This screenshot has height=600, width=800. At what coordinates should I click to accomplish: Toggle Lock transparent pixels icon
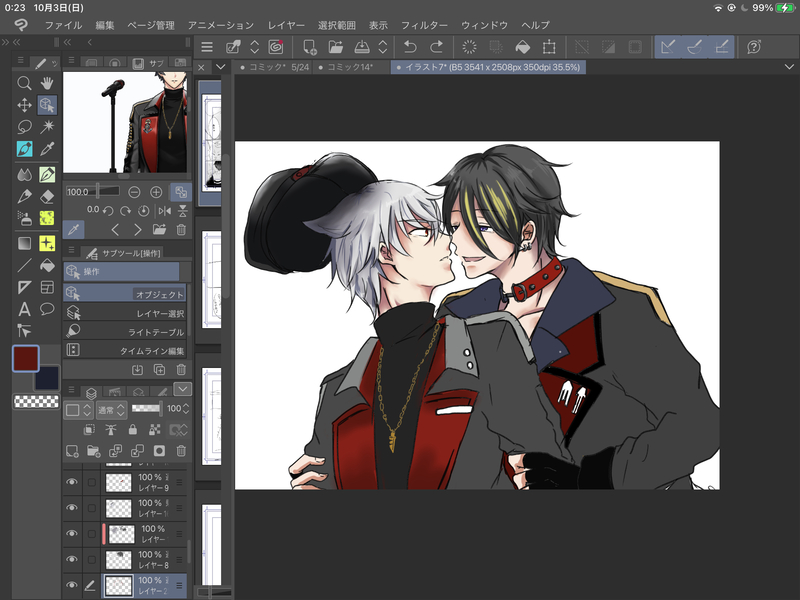tap(155, 430)
